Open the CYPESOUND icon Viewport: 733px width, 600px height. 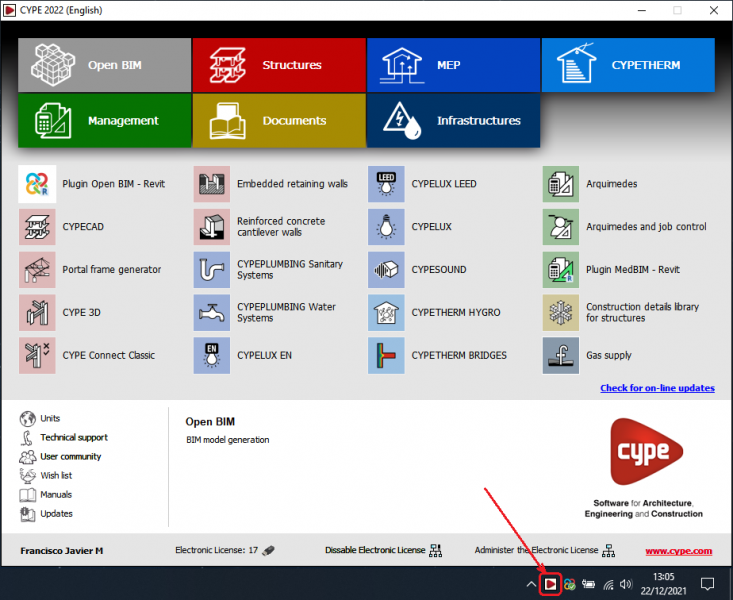pos(386,270)
